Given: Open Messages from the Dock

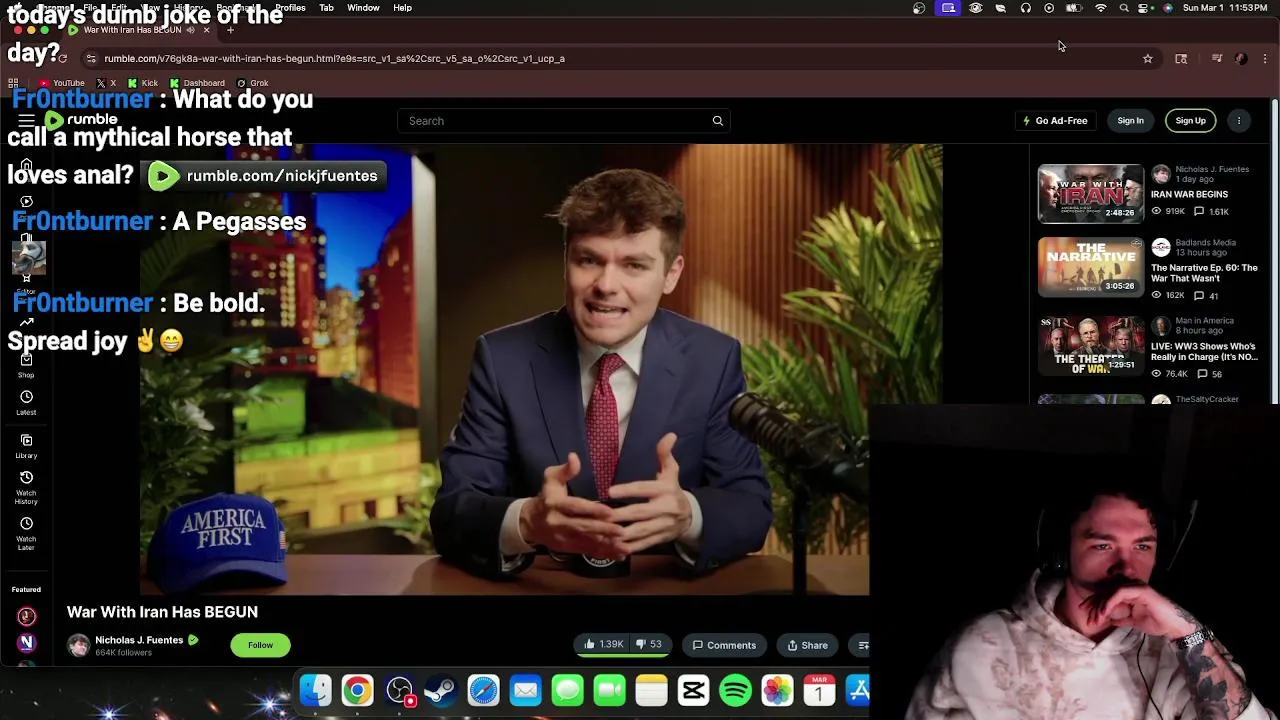Looking at the screenshot, I should click(x=567, y=691).
